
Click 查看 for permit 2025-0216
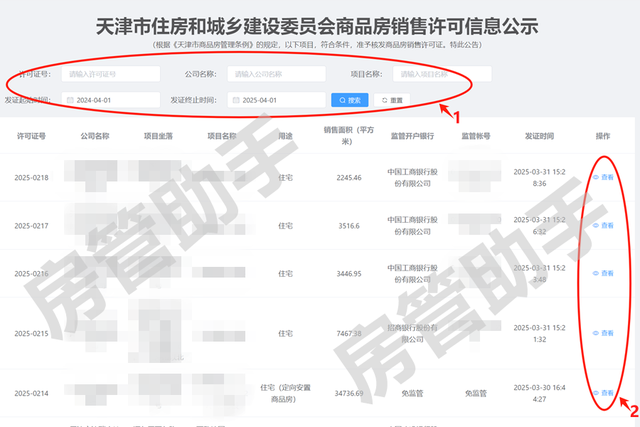click(x=603, y=273)
